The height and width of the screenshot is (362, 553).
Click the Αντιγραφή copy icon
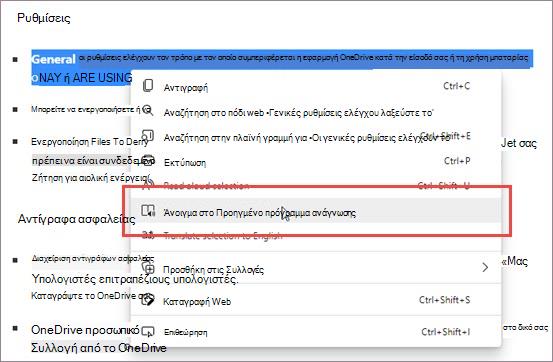coord(148,86)
